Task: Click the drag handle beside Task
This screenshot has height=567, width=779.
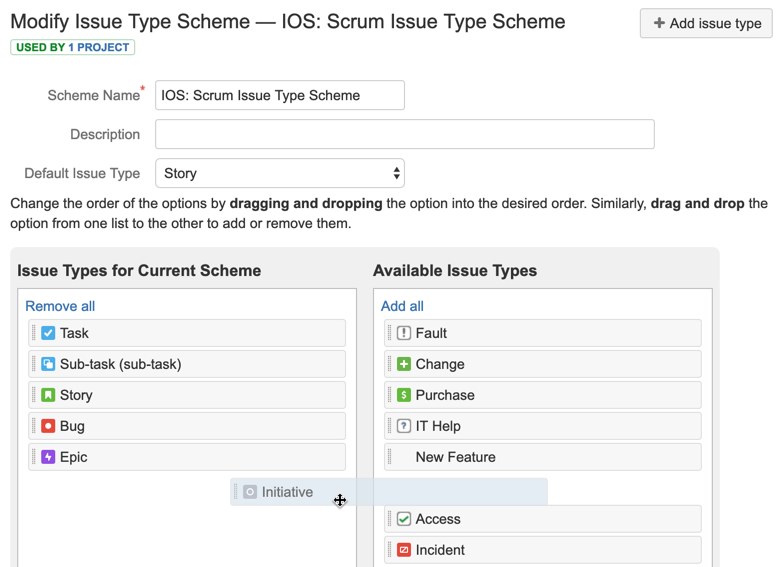Action: pyautogui.click(x=34, y=333)
